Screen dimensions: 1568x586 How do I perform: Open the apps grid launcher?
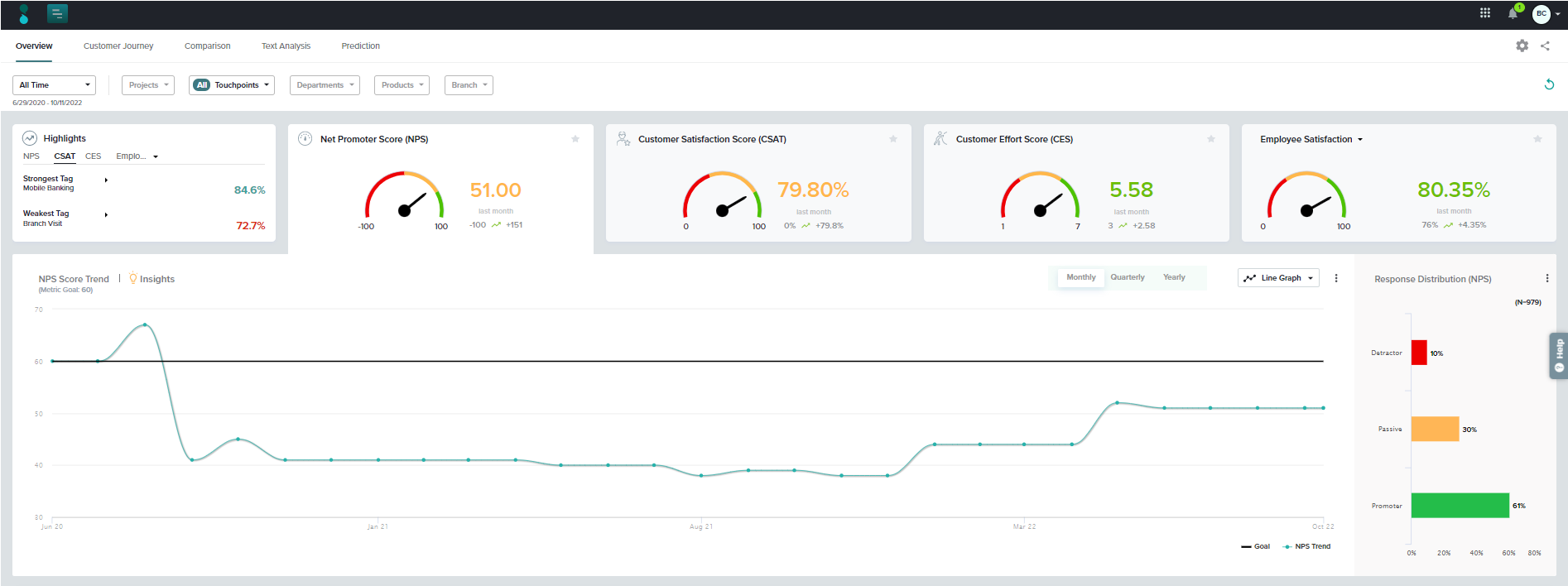tap(1485, 13)
